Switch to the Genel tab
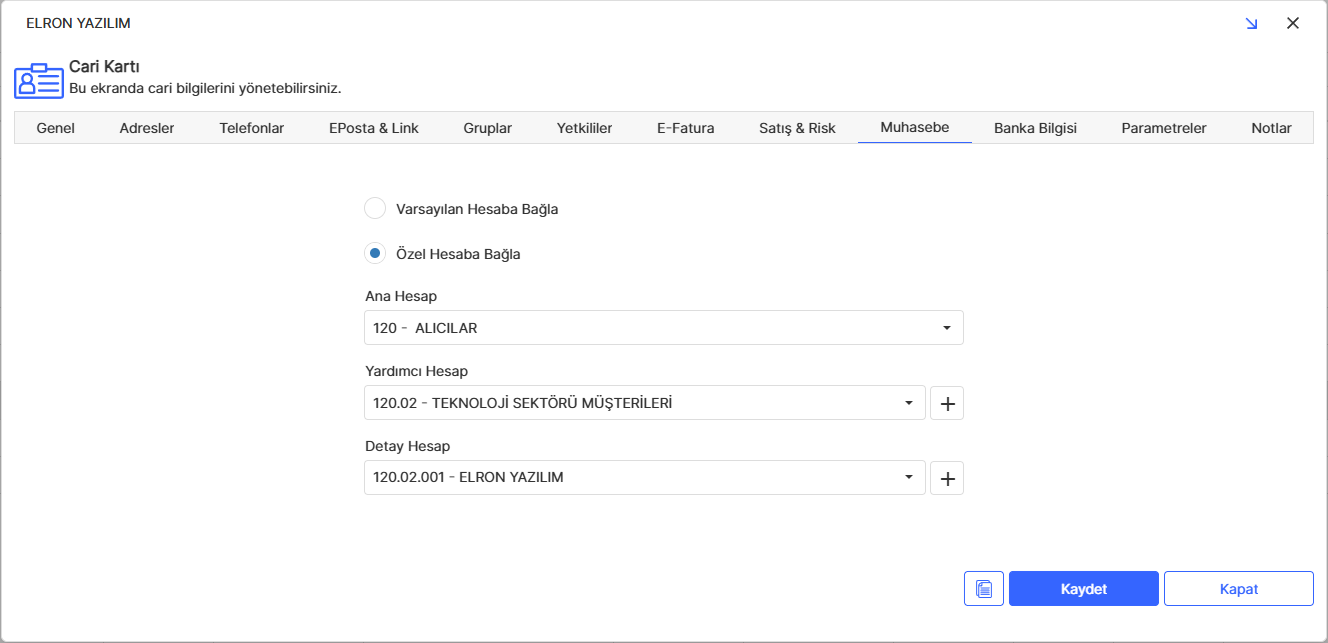 click(x=56, y=128)
